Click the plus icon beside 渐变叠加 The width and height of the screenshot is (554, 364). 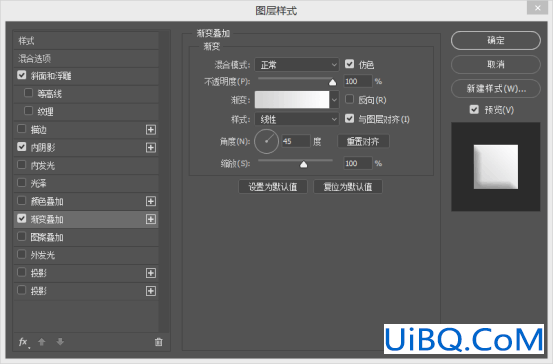click(x=151, y=219)
